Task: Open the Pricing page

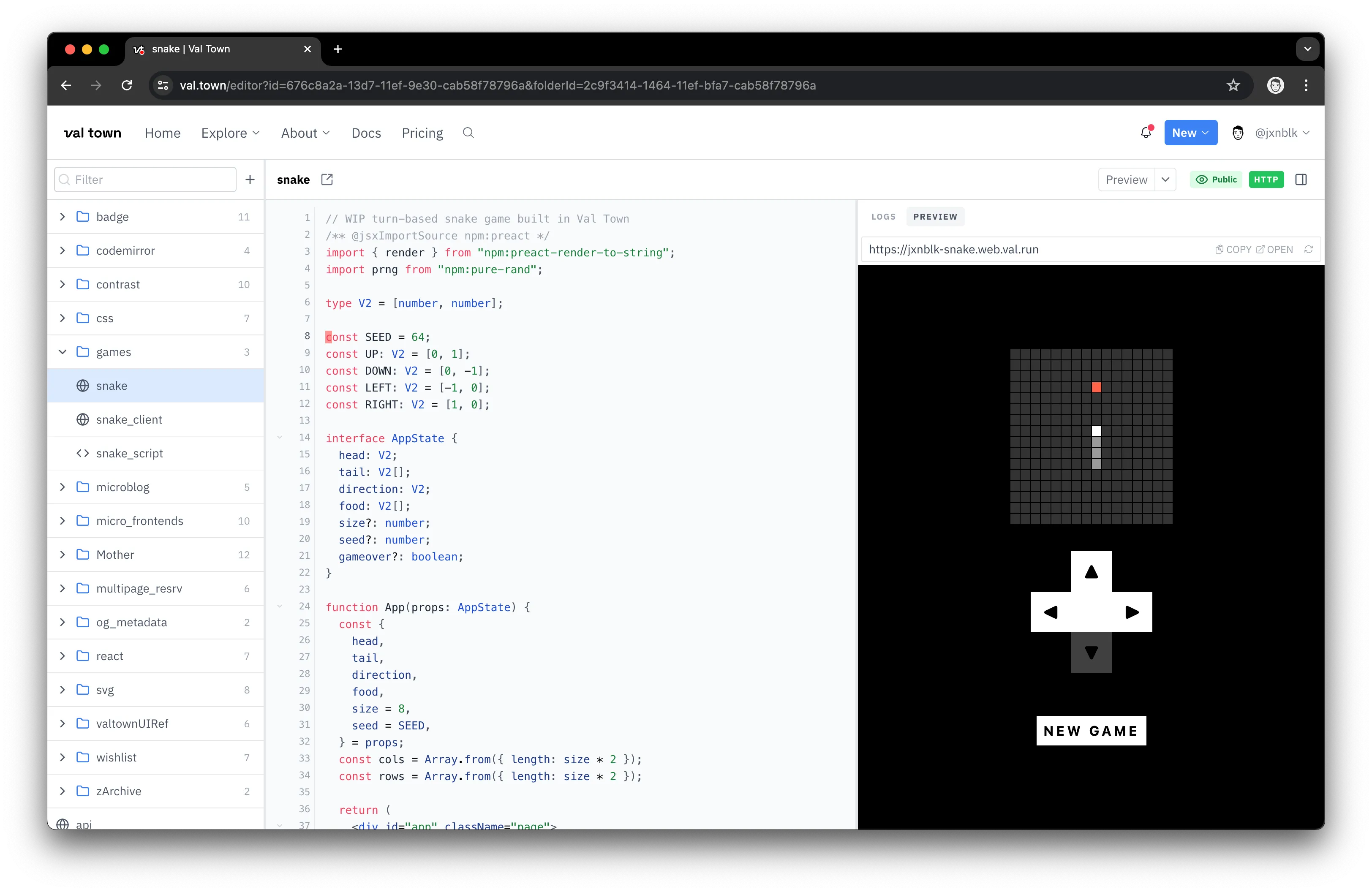Action: point(422,133)
